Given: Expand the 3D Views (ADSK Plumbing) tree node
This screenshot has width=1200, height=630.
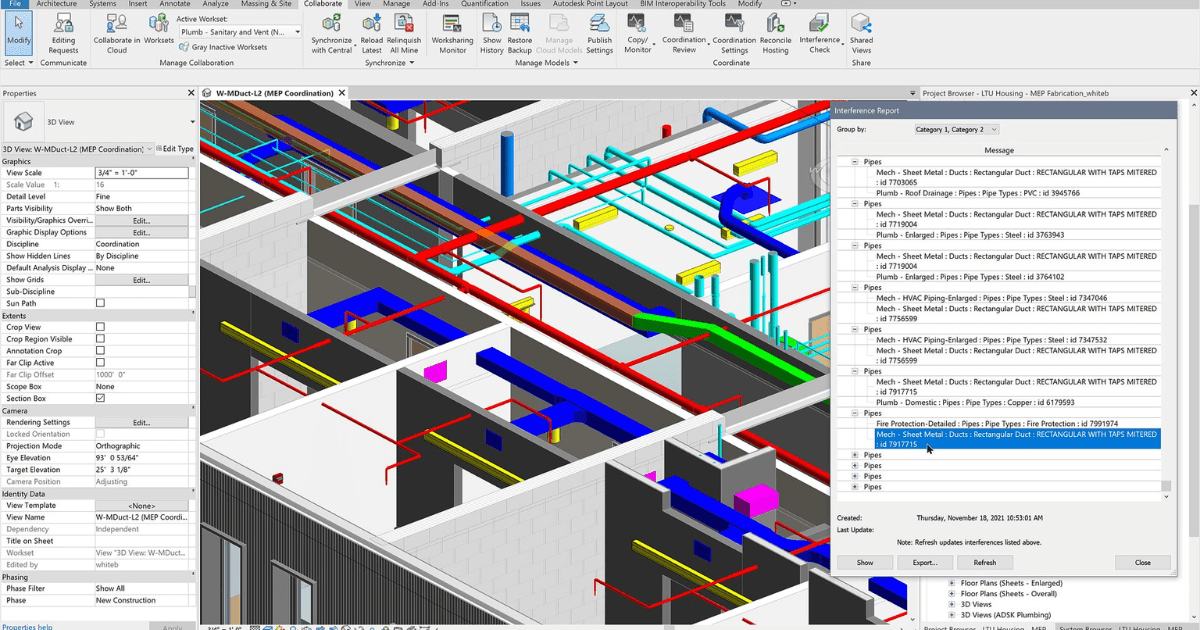Looking at the screenshot, I should click(x=952, y=615).
